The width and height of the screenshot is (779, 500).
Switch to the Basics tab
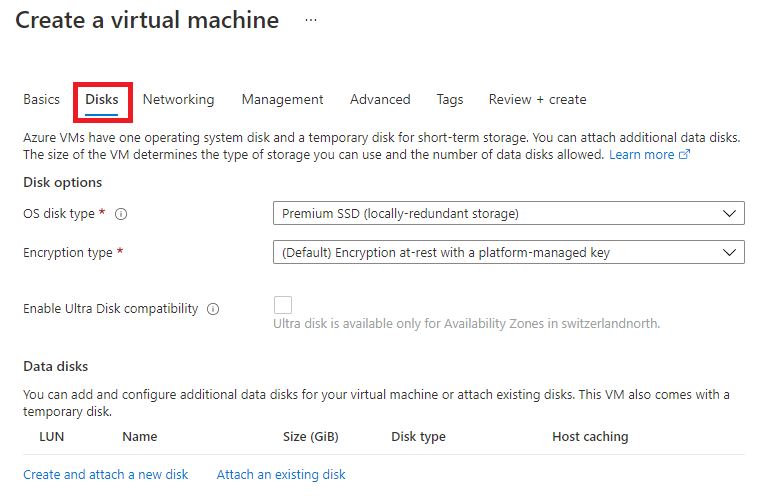(41, 99)
